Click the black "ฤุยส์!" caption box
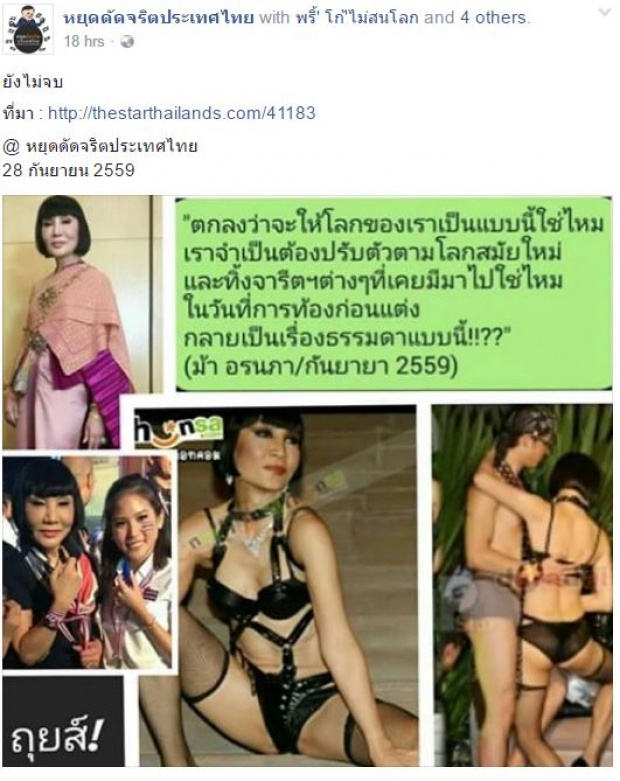Image resolution: width=620 pixels, height=781 pixels. 63,721
